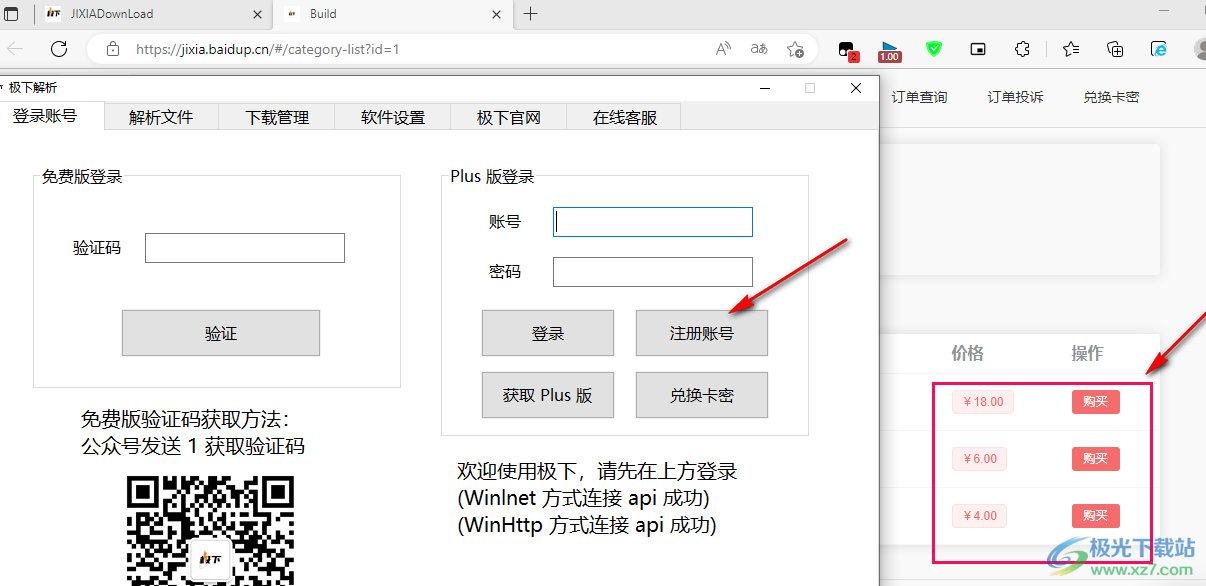View site information via the lock icon
The height and width of the screenshot is (586, 1206).
(x=113, y=49)
